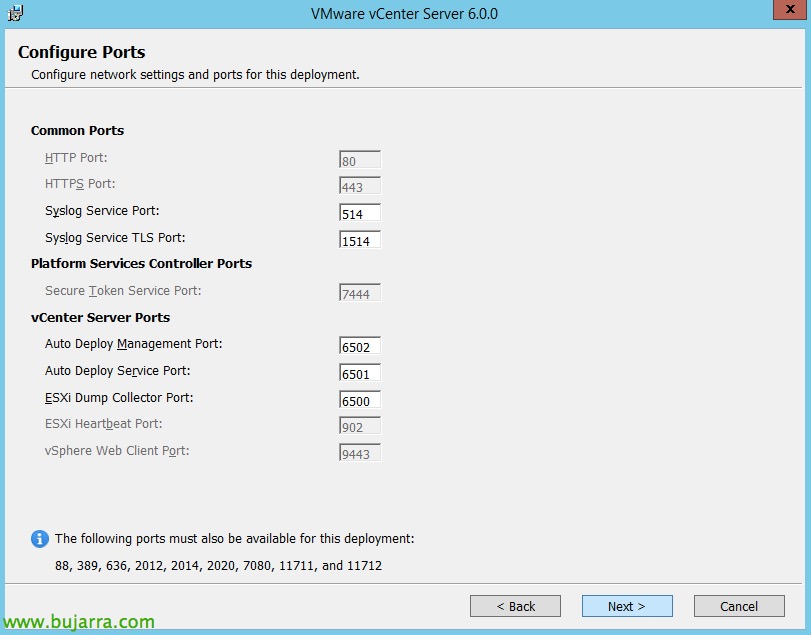Click the required ports list '88, 389, 636...'
This screenshot has height=635, width=811.
pos(218,566)
